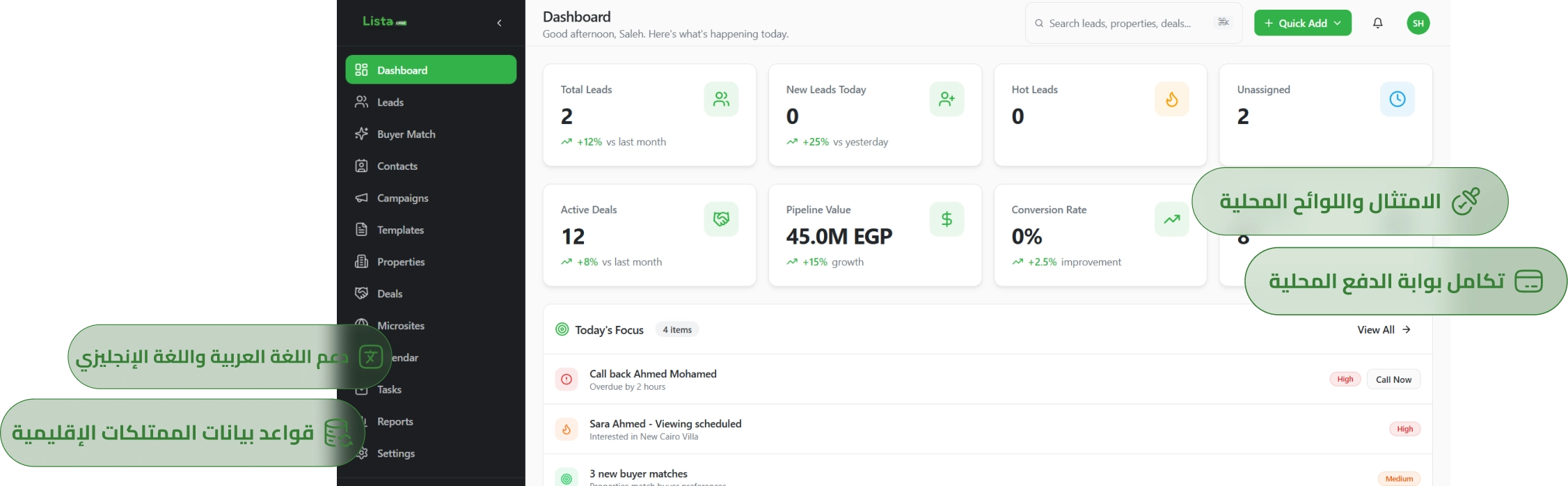Open the Sara Ahmed viewing scheduled item

pos(665,429)
